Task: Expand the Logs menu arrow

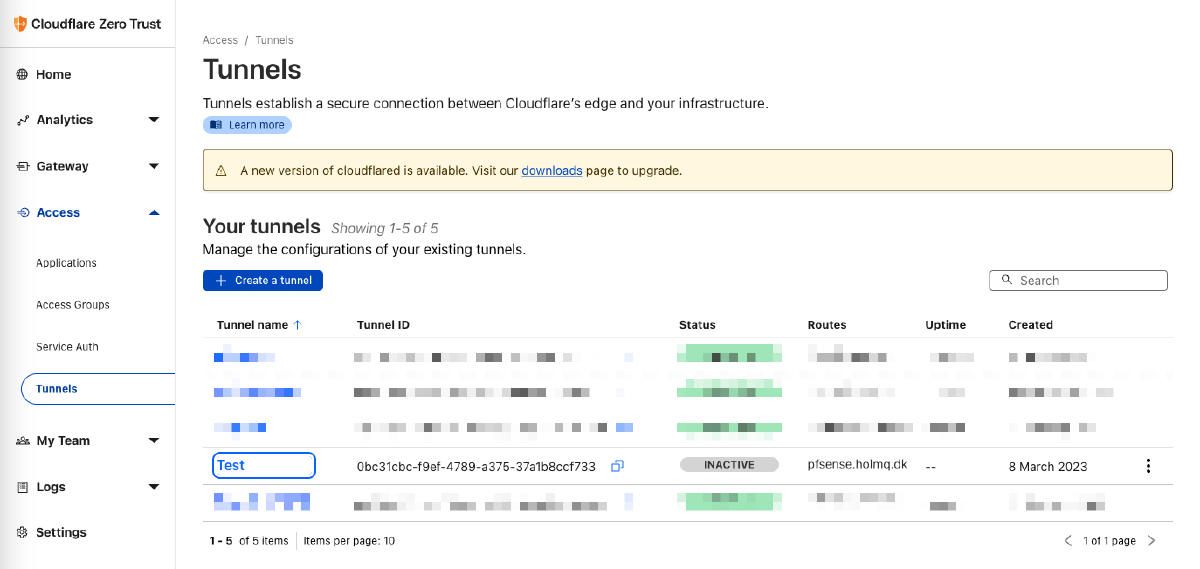Action: (x=153, y=487)
